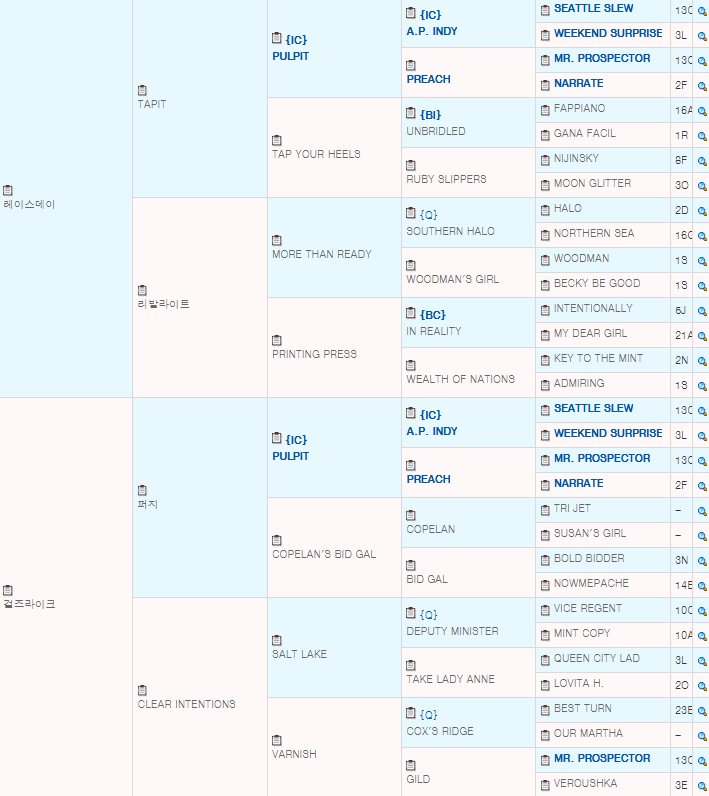Click the clipboard icon above 레이스데이
Viewport: 709px width, 796px height.
click(x=8, y=190)
